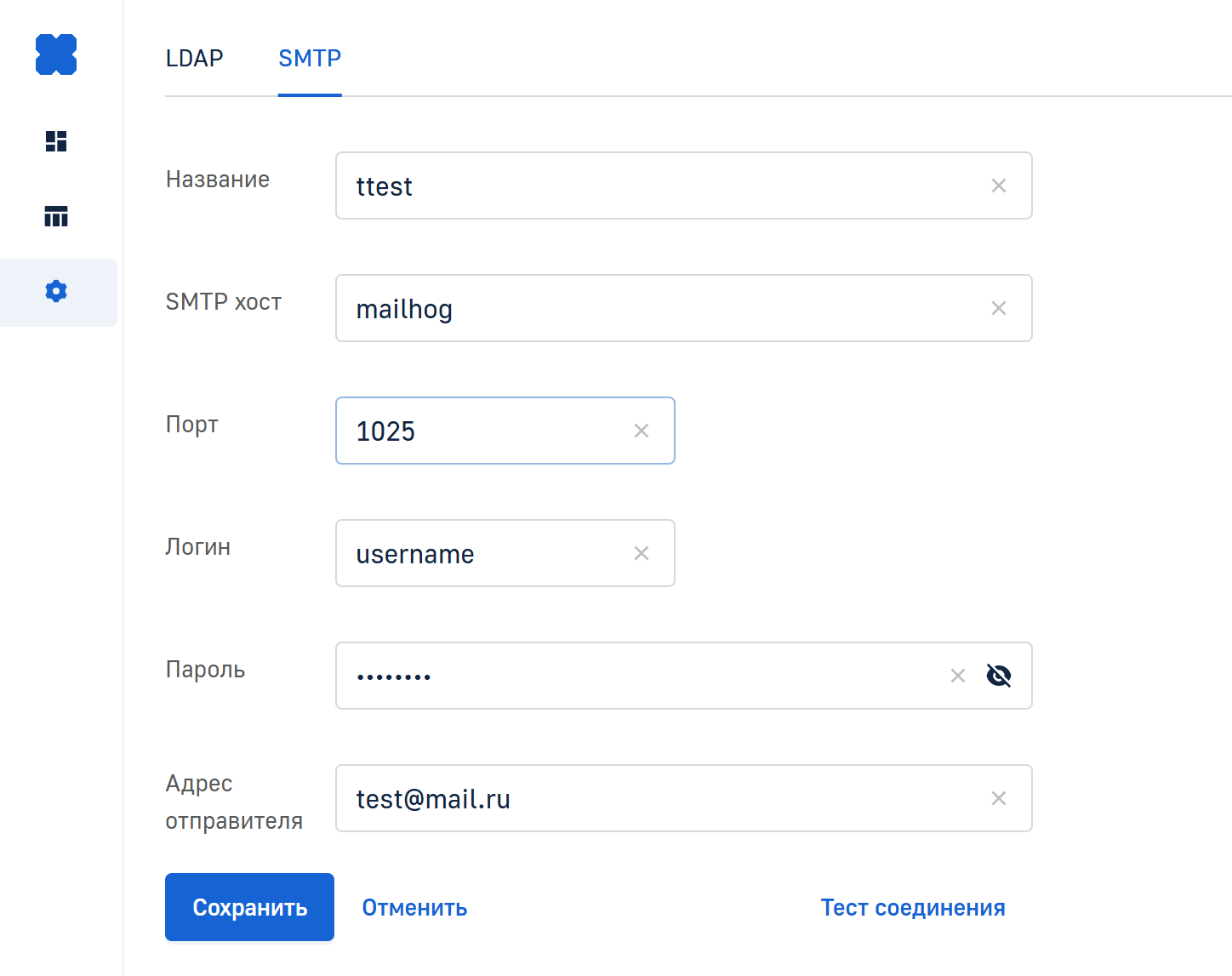This screenshot has width=1232, height=976.
Task: Clear the Название field with X icon
Action: coord(999,185)
